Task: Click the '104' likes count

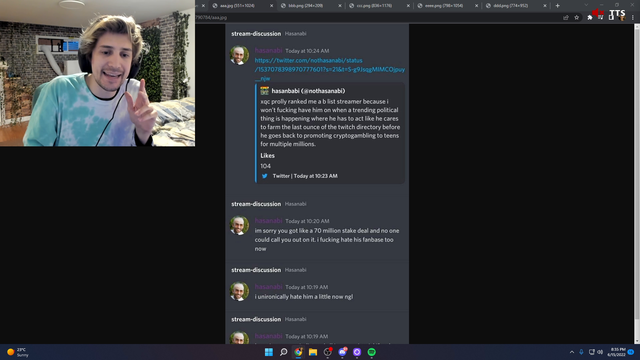Action: pos(265,166)
